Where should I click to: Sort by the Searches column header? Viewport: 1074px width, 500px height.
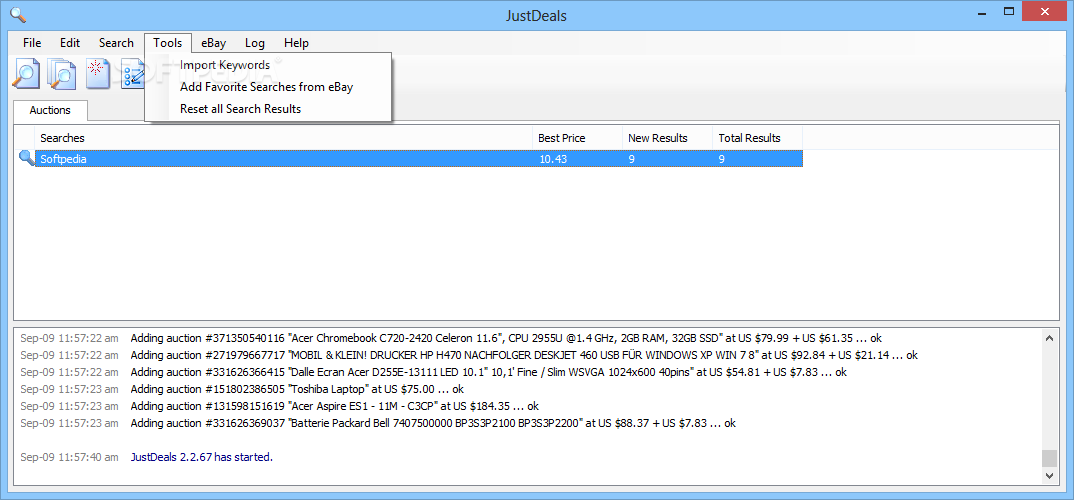(284, 138)
